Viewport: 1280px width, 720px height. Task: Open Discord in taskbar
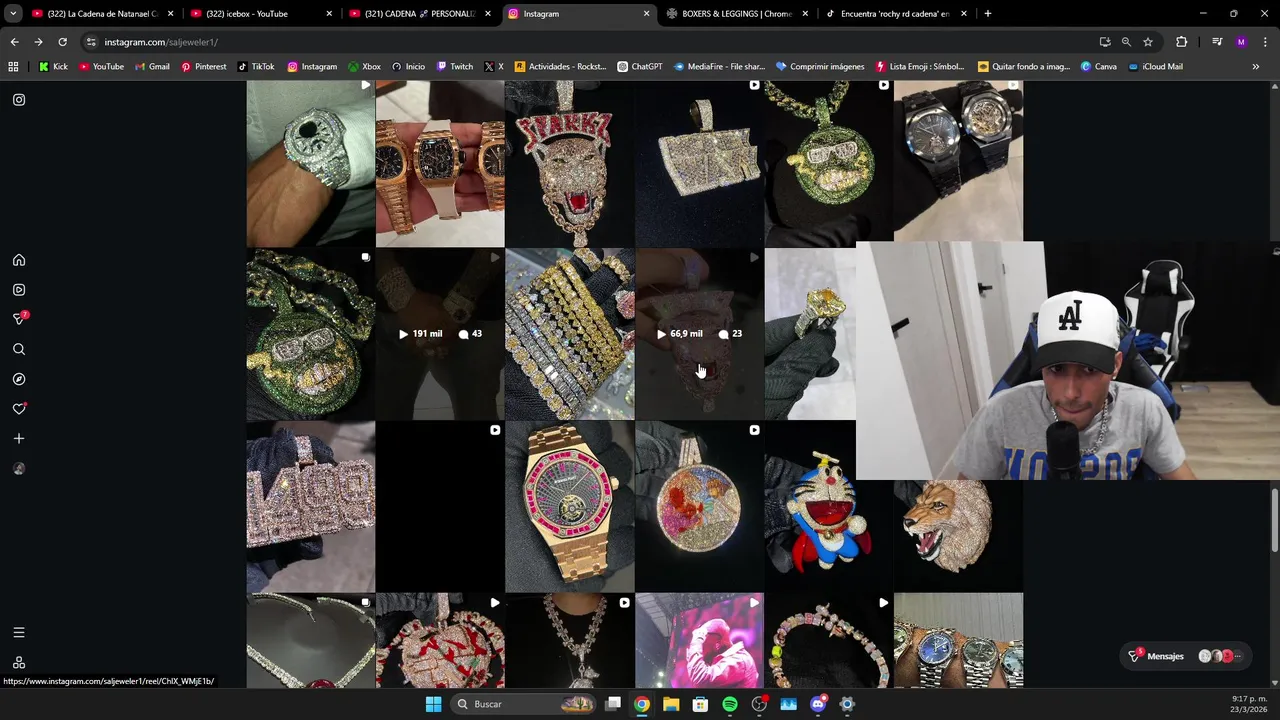click(x=818, y=704)
